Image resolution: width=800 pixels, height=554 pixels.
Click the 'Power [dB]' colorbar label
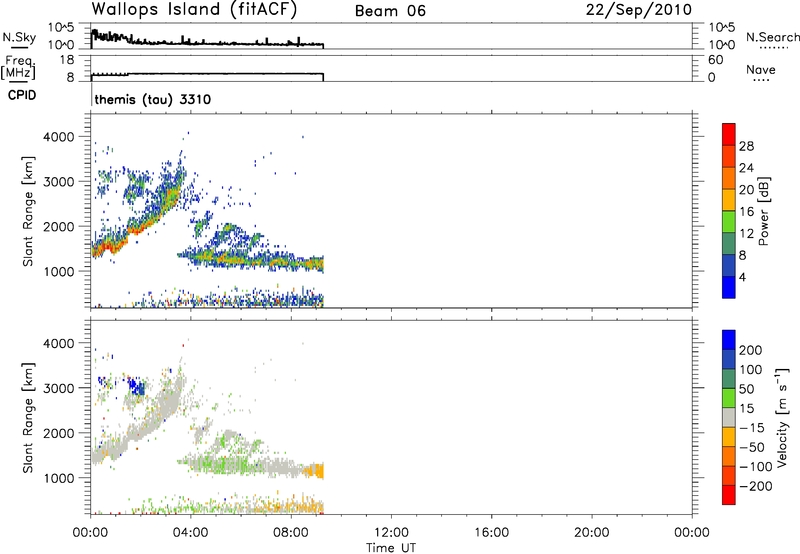(763, 211)
